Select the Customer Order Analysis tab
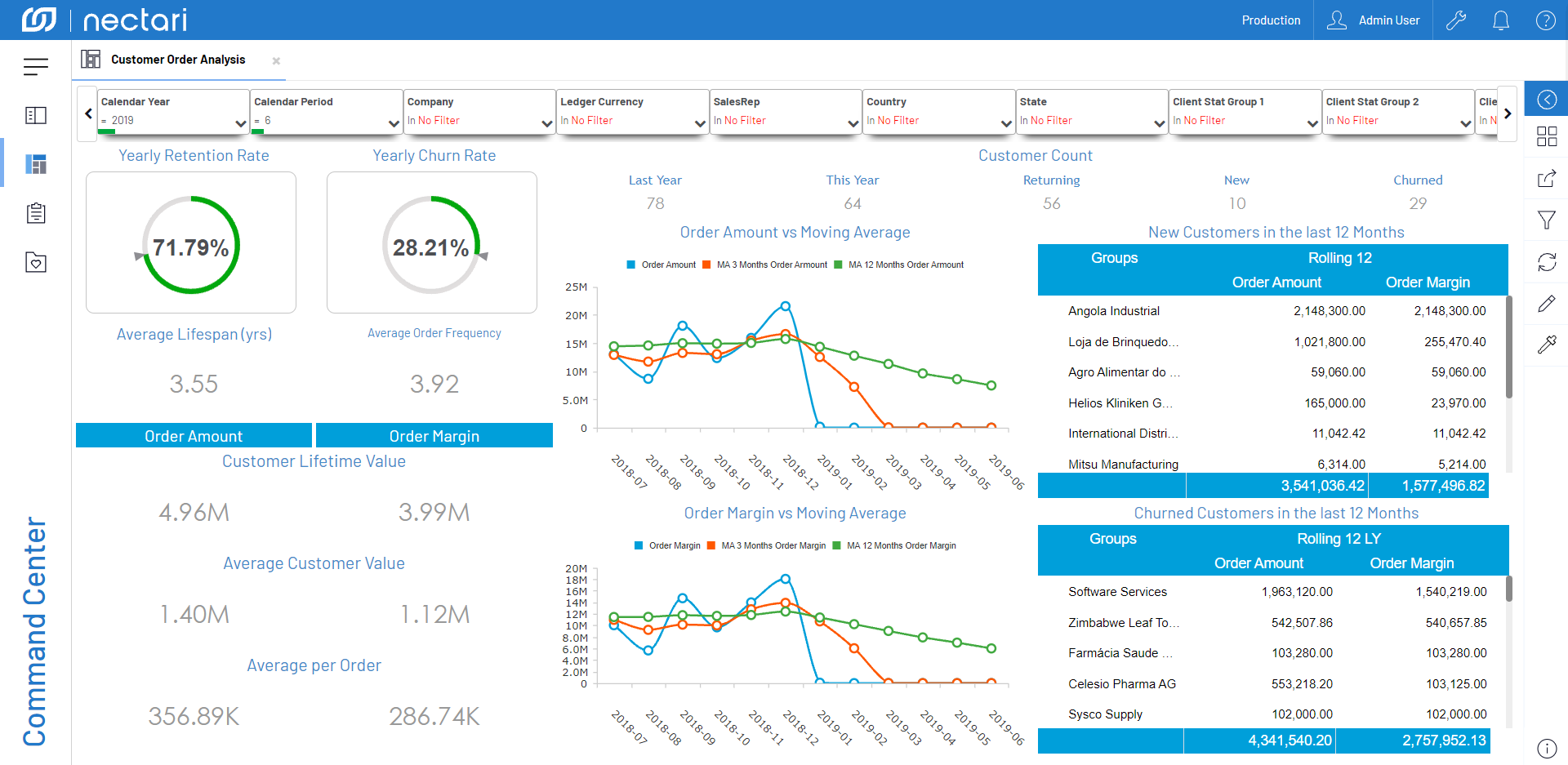This screenshot has width=1568, height=765. [x=177, y=60]
